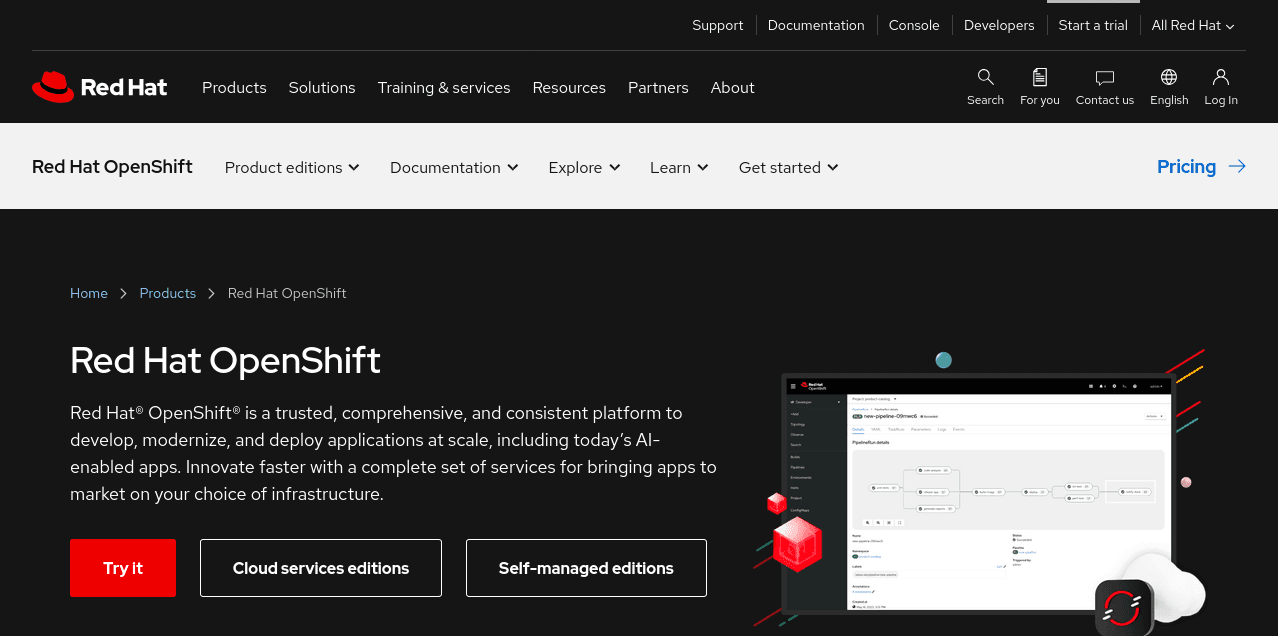Open the Resources menu
Screen dimensions: 1278x636
click(x=569, y=87)
